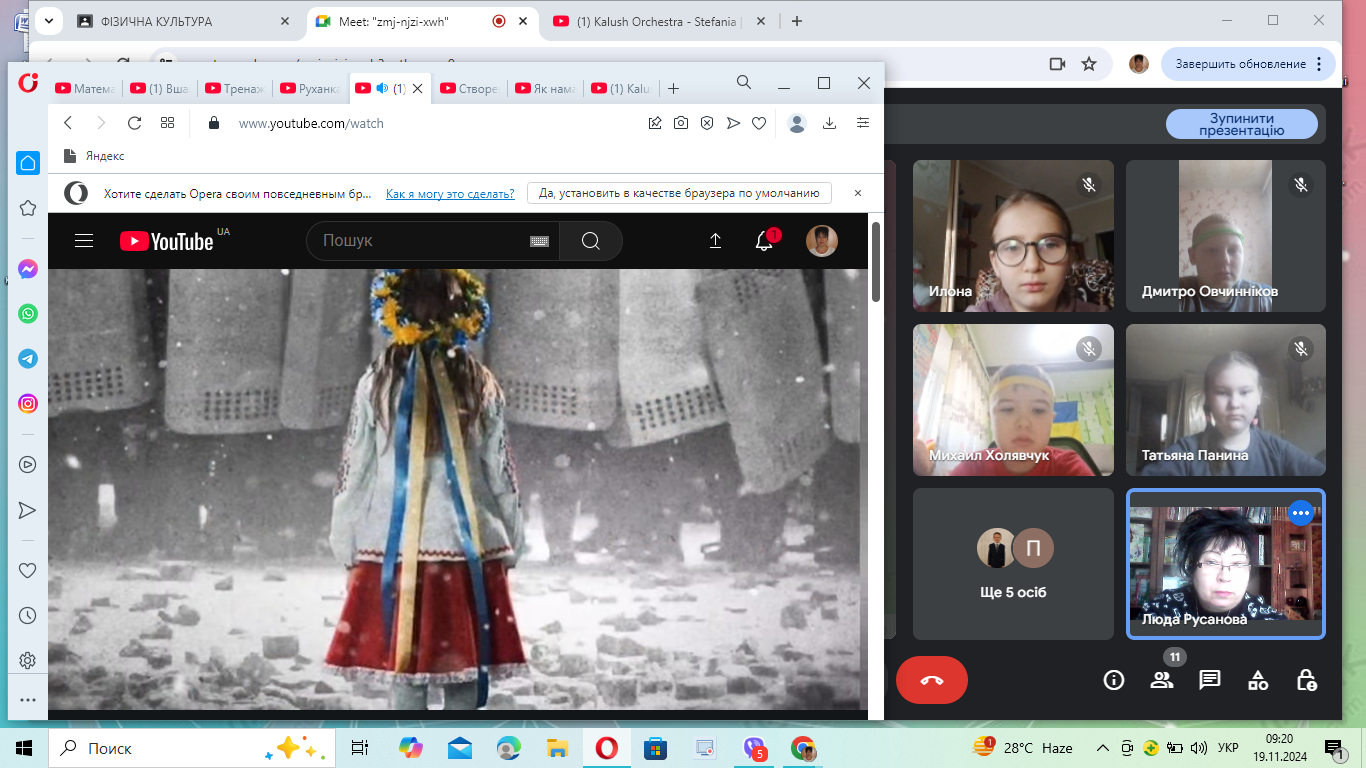This screenshot has width=1366, height=768.
Task: Open WhatsApp in the Opera sidebar
Action: (x=28, y=314)
